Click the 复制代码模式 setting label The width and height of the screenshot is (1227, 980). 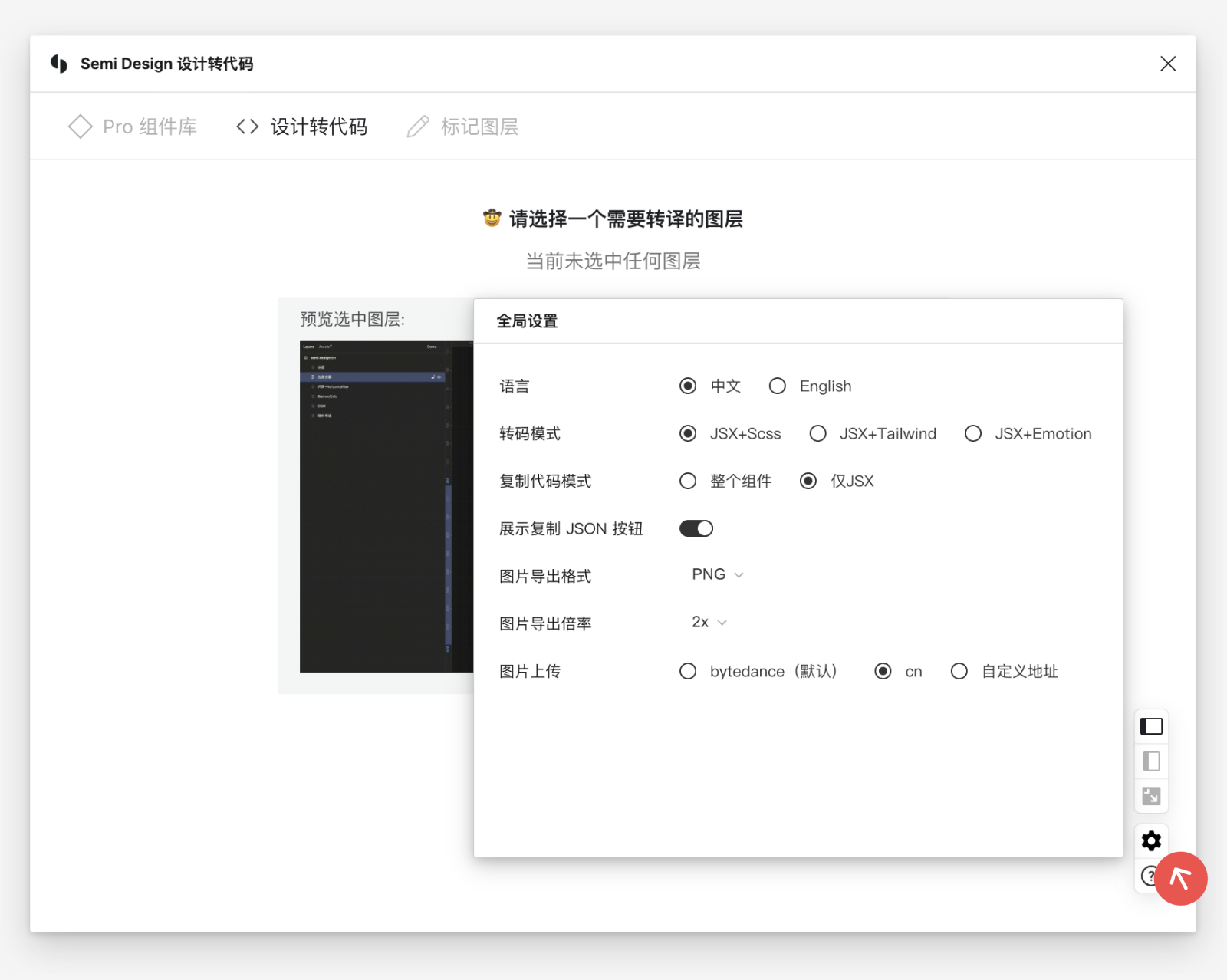[x=545, y=481]
